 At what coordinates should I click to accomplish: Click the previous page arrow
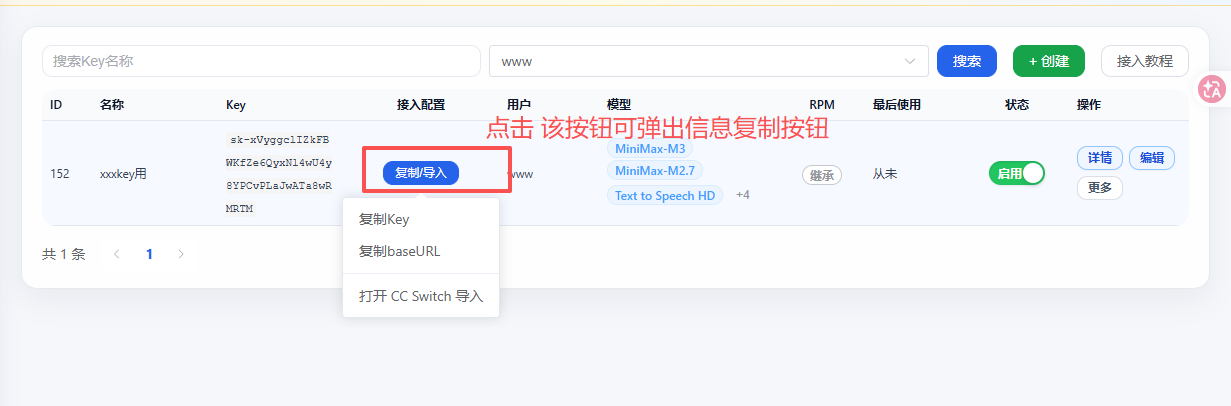[x=117, y=254]
